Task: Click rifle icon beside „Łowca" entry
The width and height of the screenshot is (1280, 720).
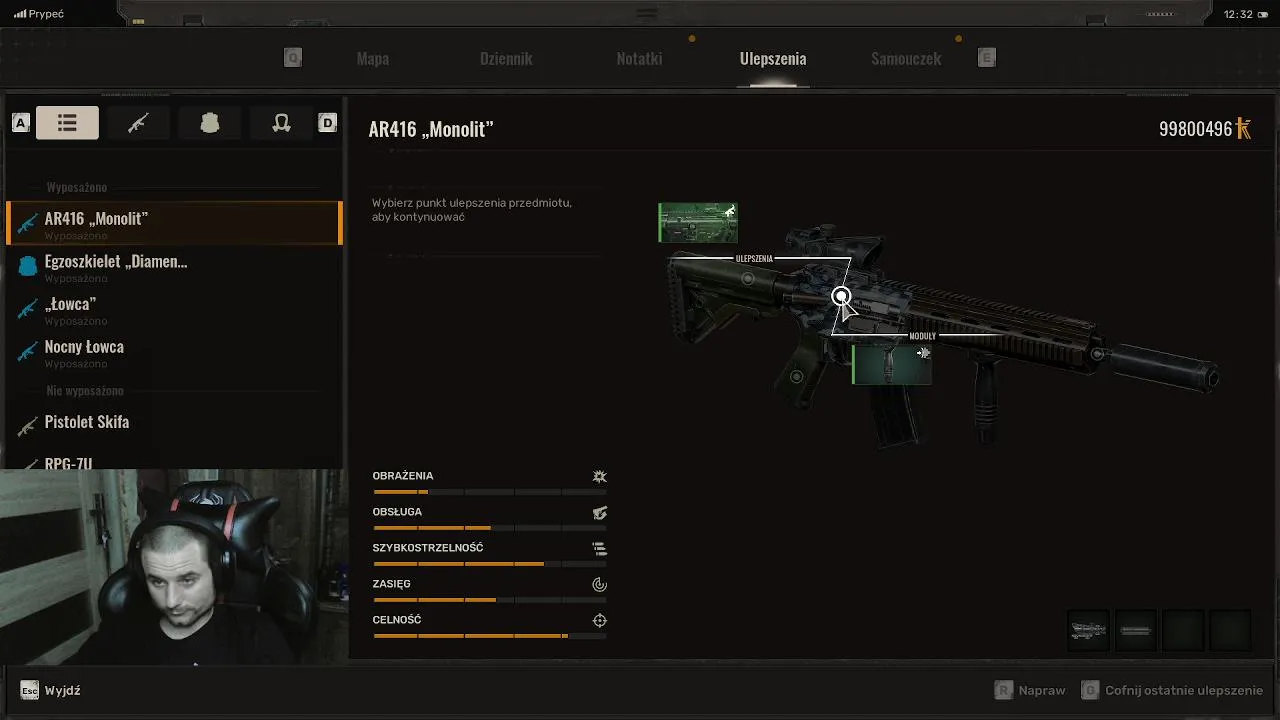Action: [28, 309]
